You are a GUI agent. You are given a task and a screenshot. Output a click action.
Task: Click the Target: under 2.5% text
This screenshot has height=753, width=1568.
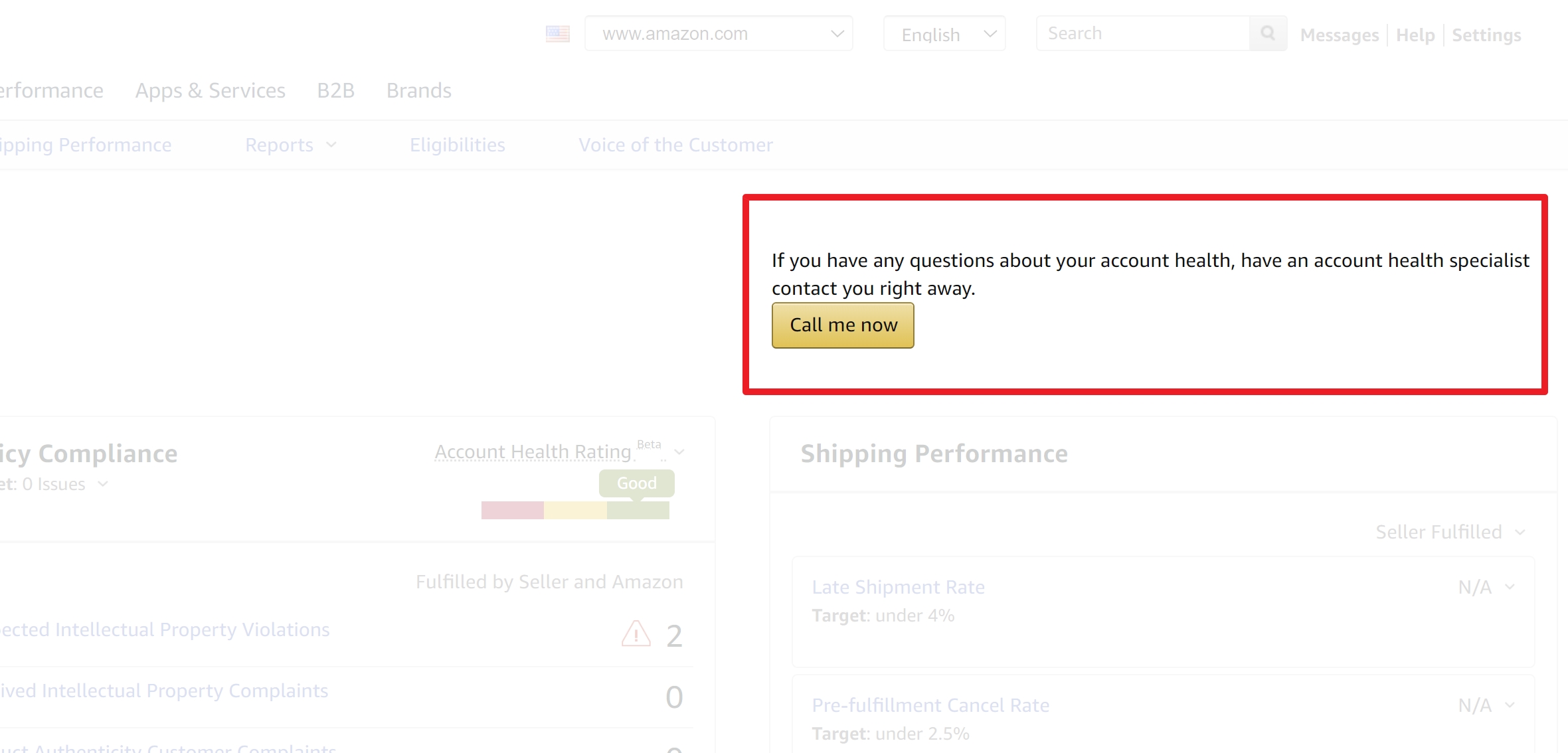coord(891,734)
